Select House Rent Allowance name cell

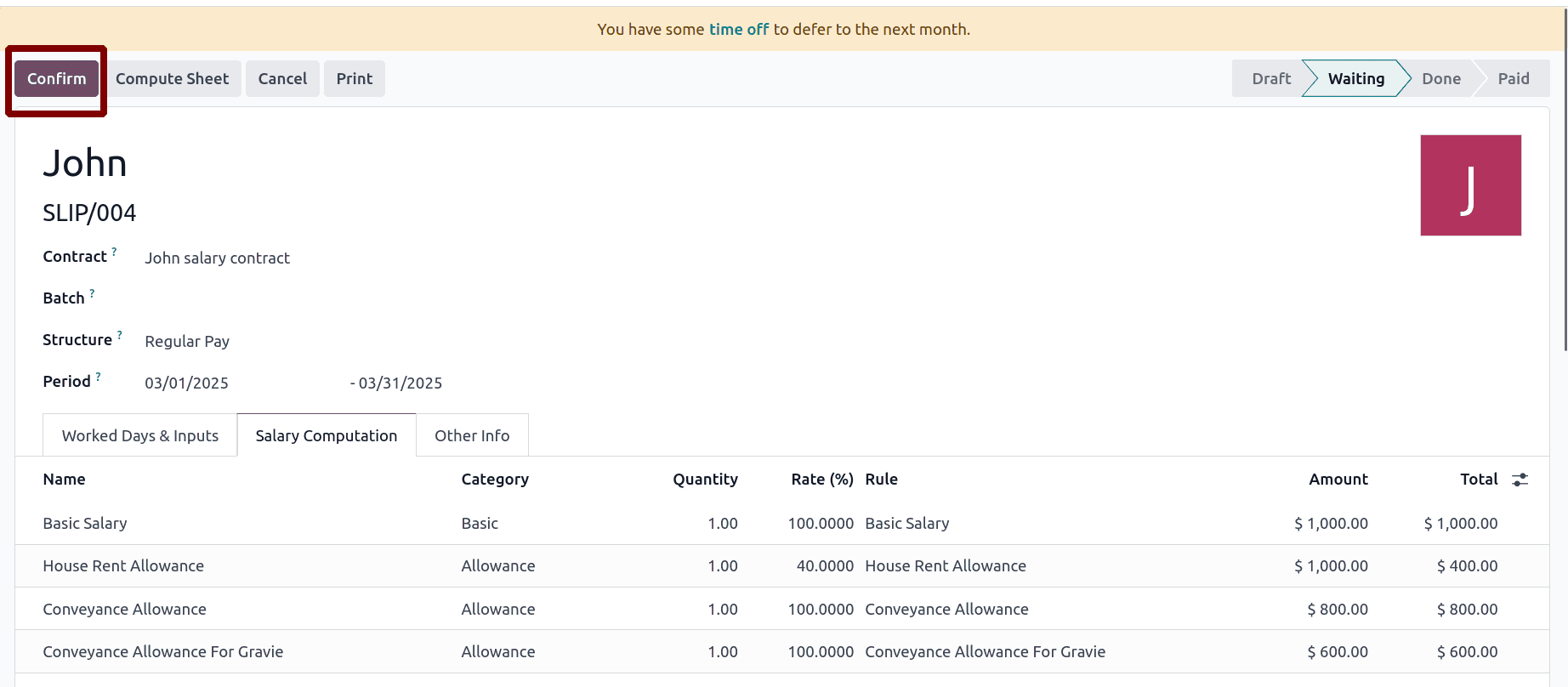pos(123,566)
